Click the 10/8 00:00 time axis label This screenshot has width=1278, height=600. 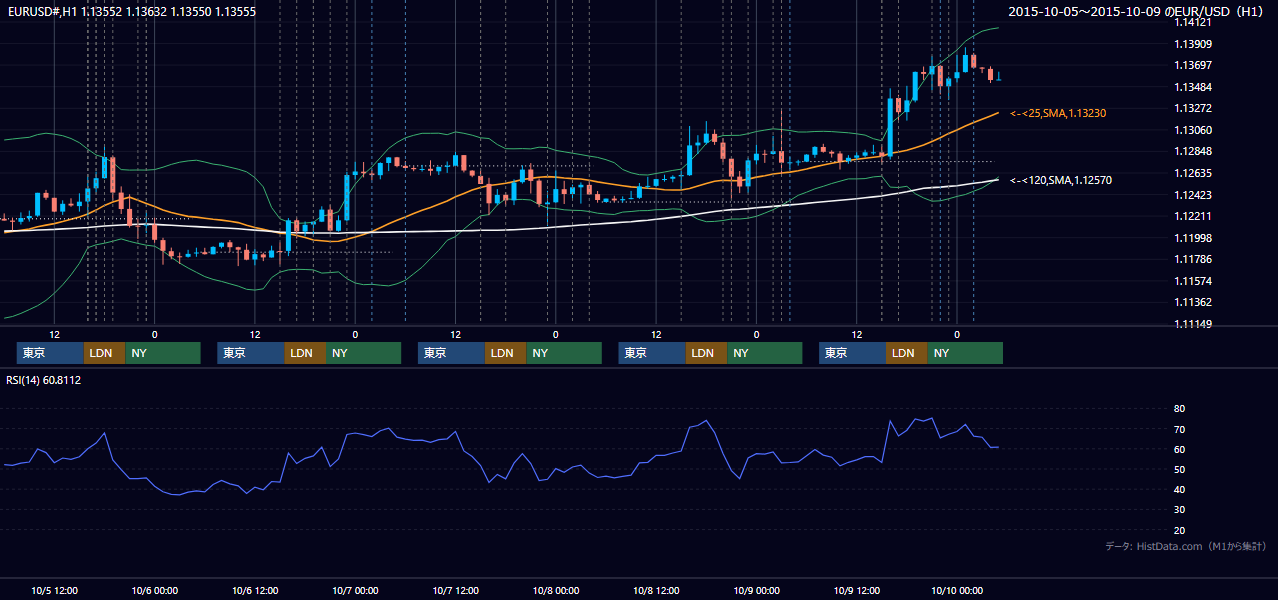pos(556,590)
